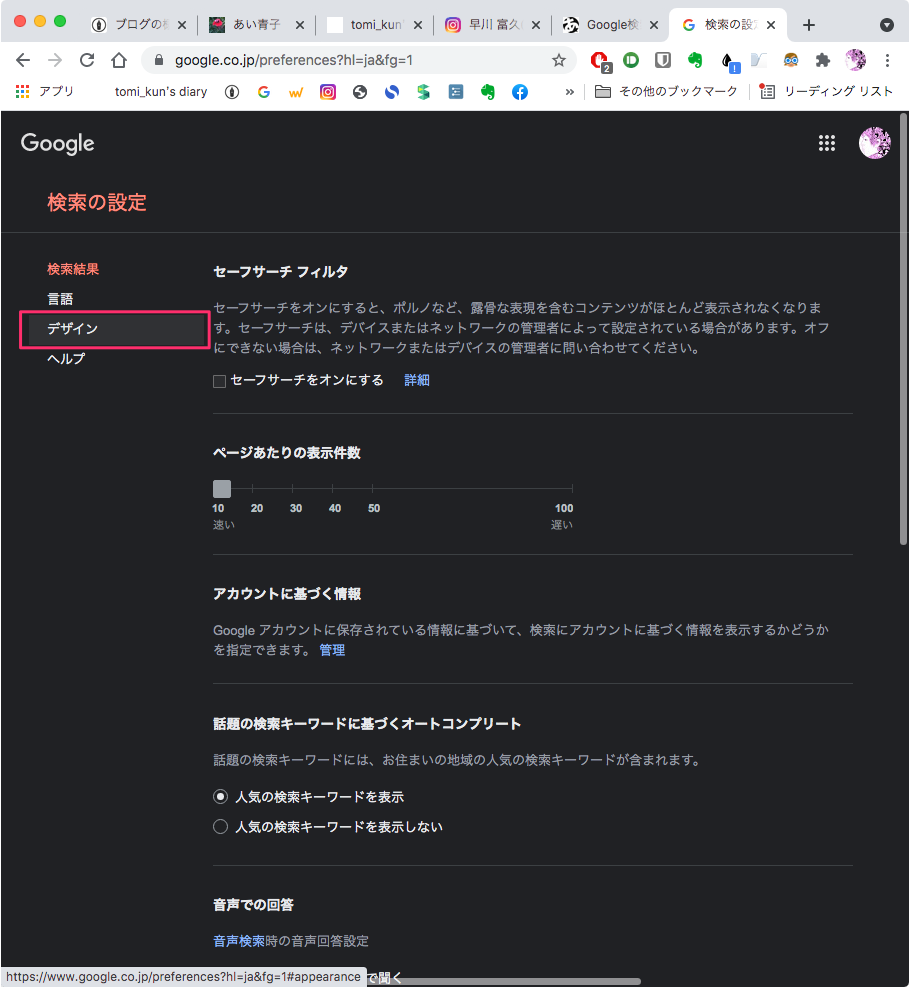Open the Evernote bookmark in the bookmarks bar
This screenshot has height=988, width=909.
488,92
